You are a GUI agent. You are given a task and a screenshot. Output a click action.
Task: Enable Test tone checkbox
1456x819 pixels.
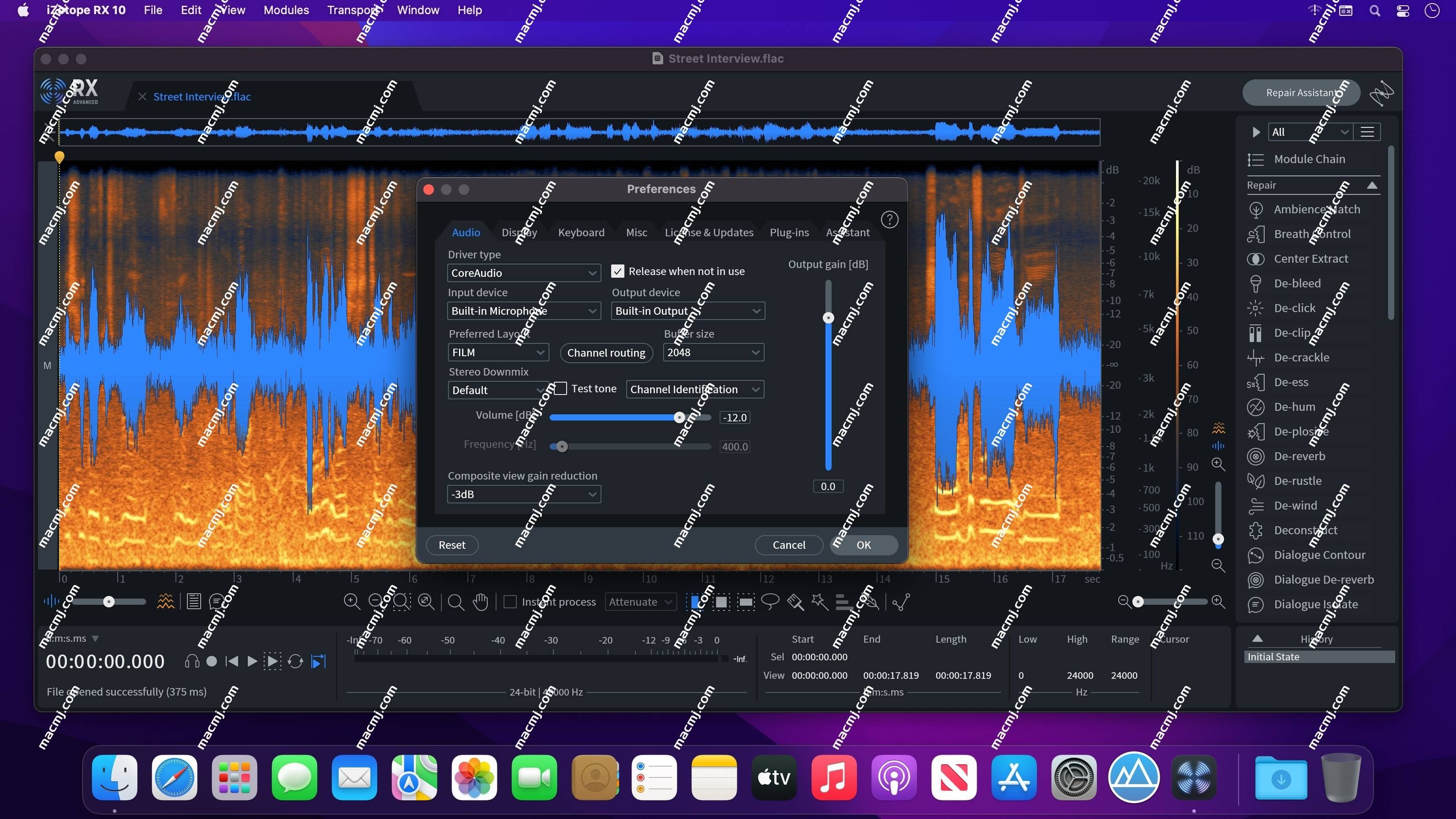tap(558, 389)
